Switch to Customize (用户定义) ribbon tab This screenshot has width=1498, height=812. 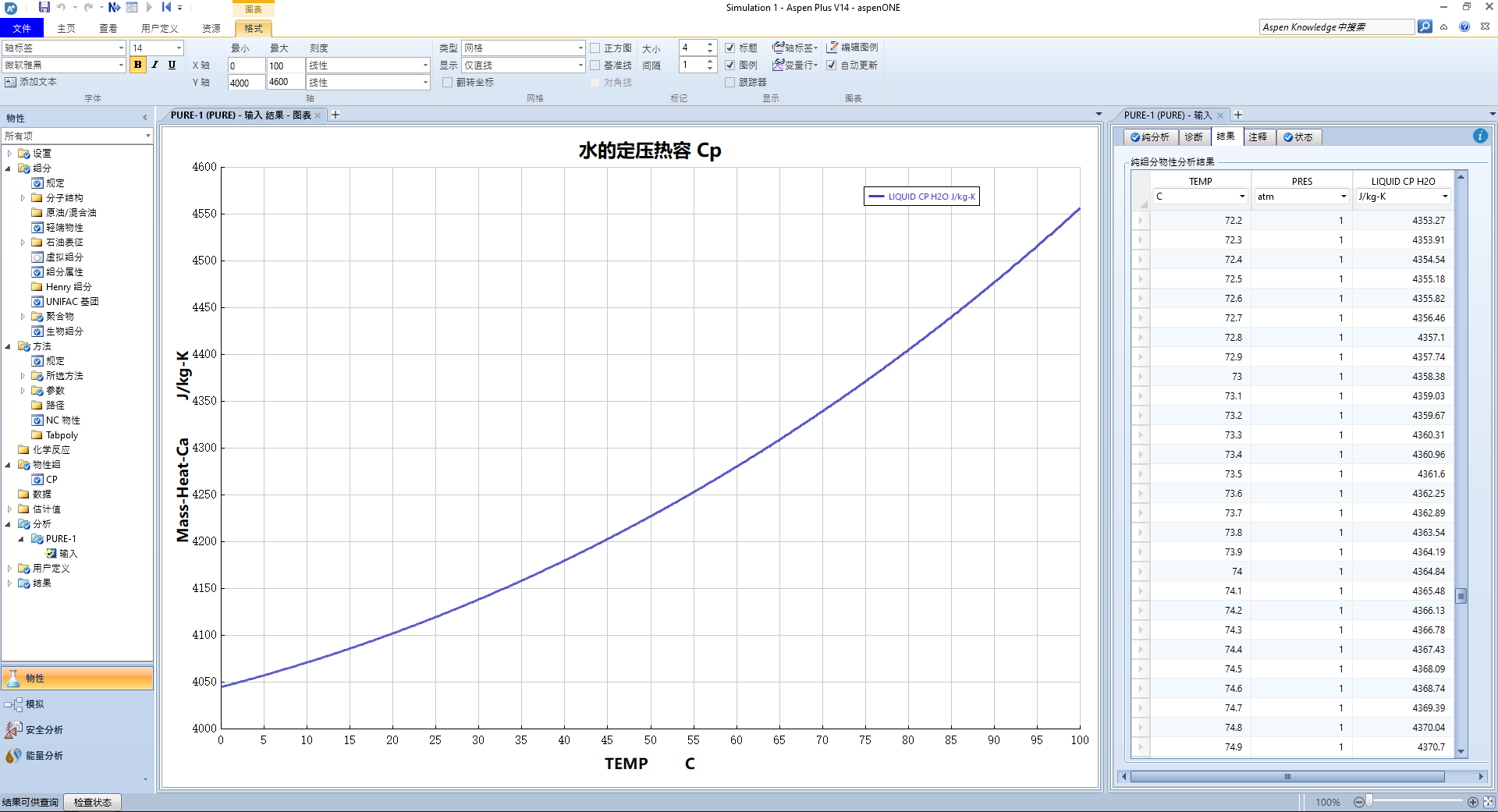(x=160, y=28)
